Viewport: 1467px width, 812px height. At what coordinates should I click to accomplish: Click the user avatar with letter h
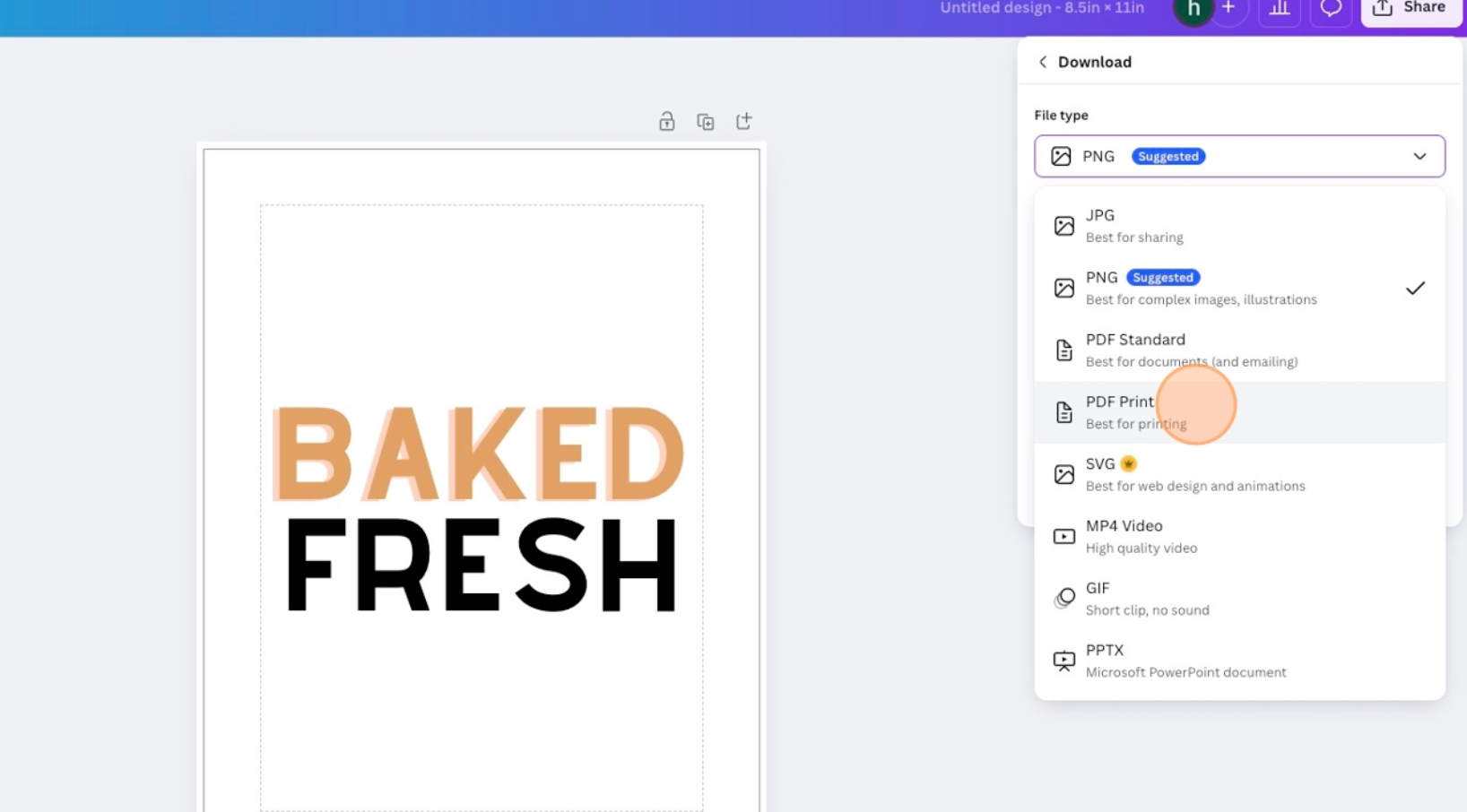1194,10
